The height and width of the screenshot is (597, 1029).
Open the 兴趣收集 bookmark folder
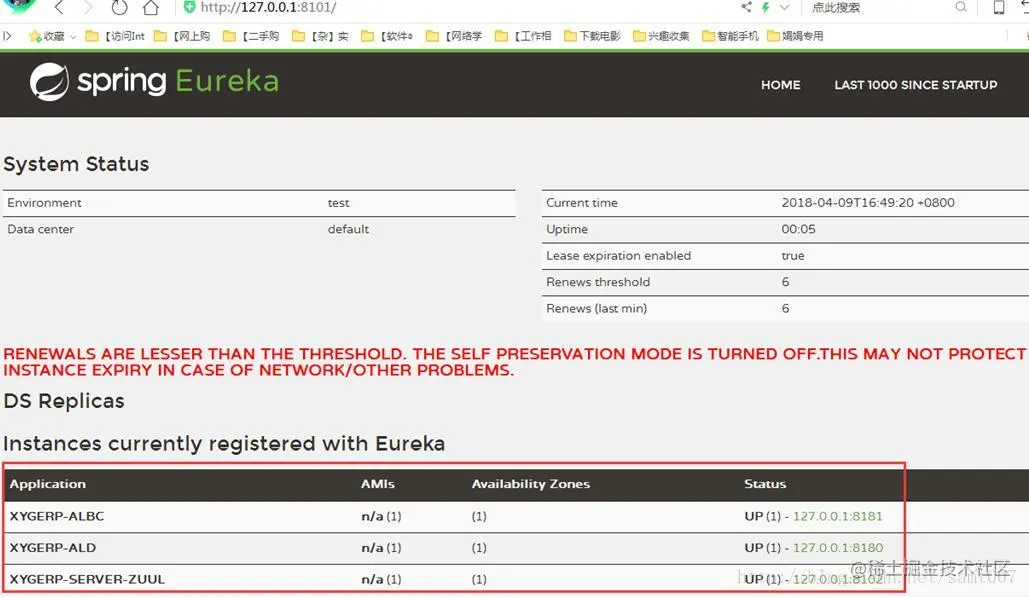[x=661, y=36]
